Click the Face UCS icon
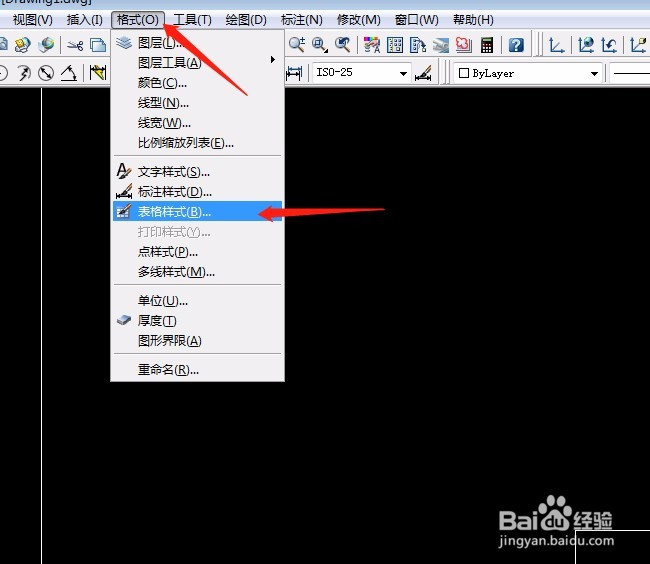The image size is (650, 564). 638,45
